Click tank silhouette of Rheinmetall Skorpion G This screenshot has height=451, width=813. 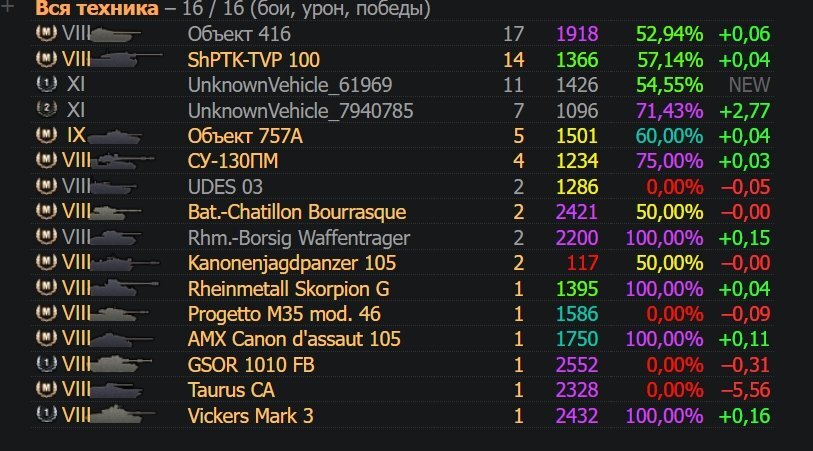point(124,288)
